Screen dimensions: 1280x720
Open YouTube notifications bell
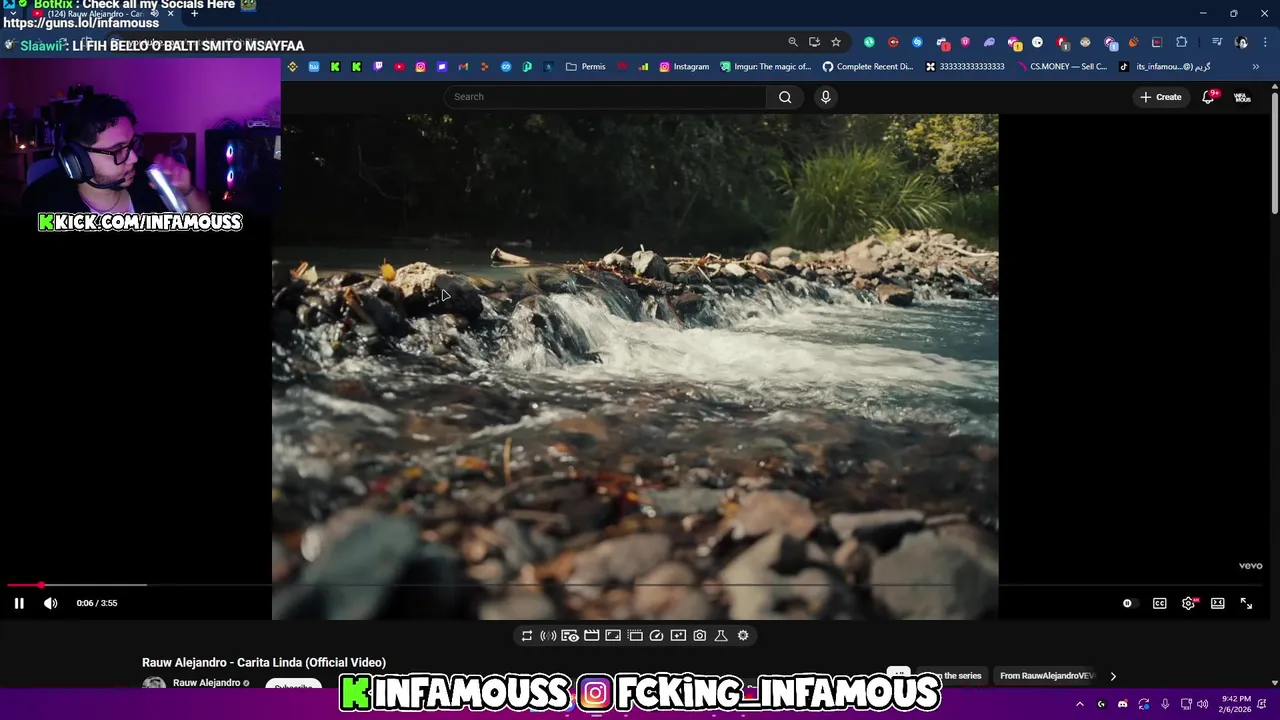click(1208, 97)
